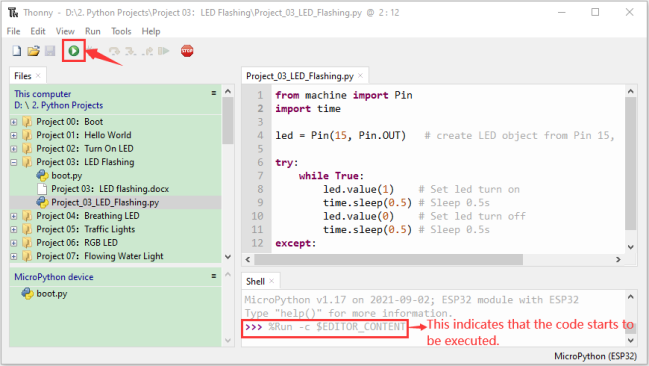Expand the Project 04: Breathing LED folder
This screenshot has height=366, width=649.
coord(14,216)
